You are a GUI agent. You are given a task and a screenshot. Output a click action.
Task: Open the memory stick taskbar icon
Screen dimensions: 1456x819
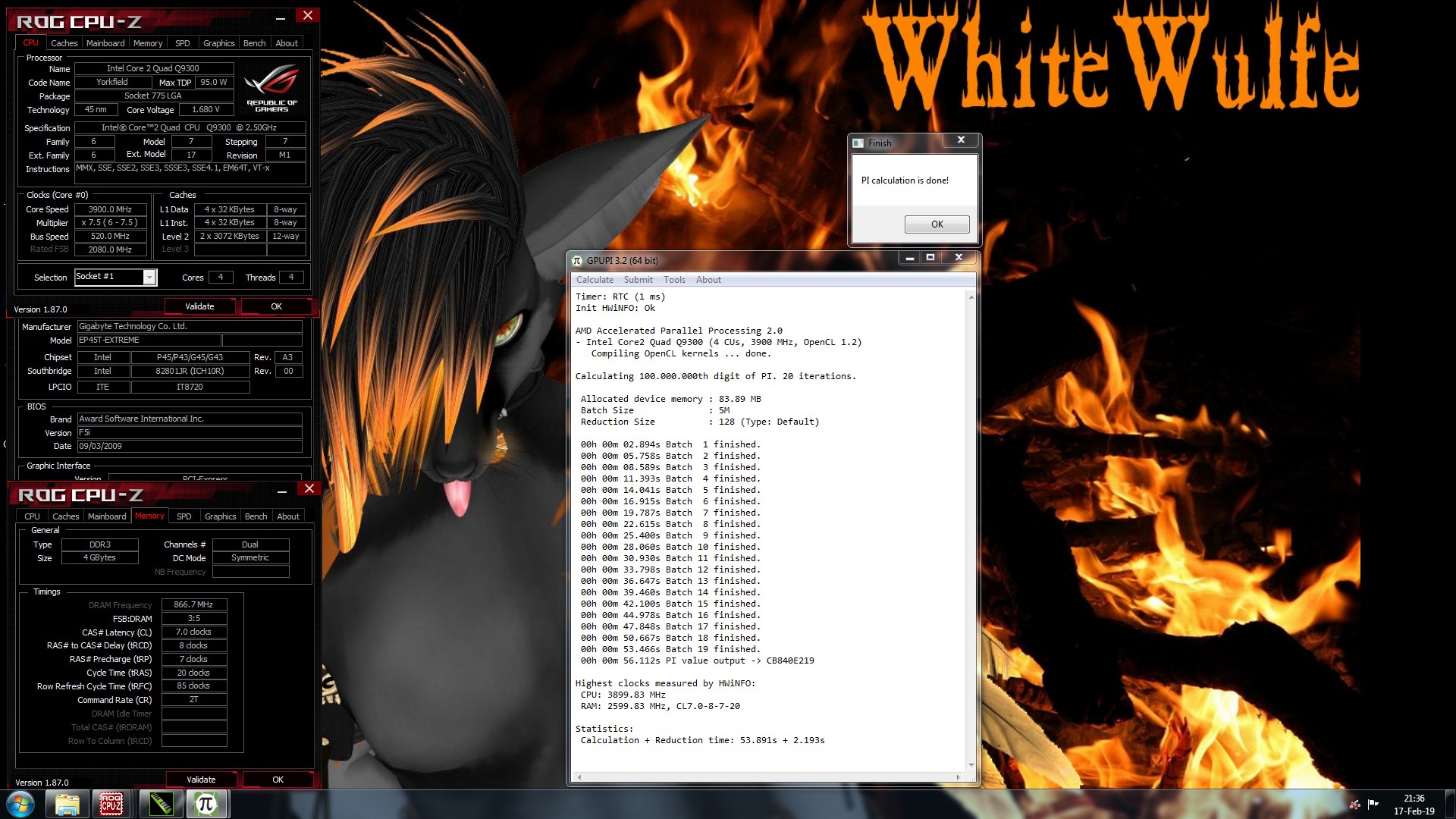[161, 804]
